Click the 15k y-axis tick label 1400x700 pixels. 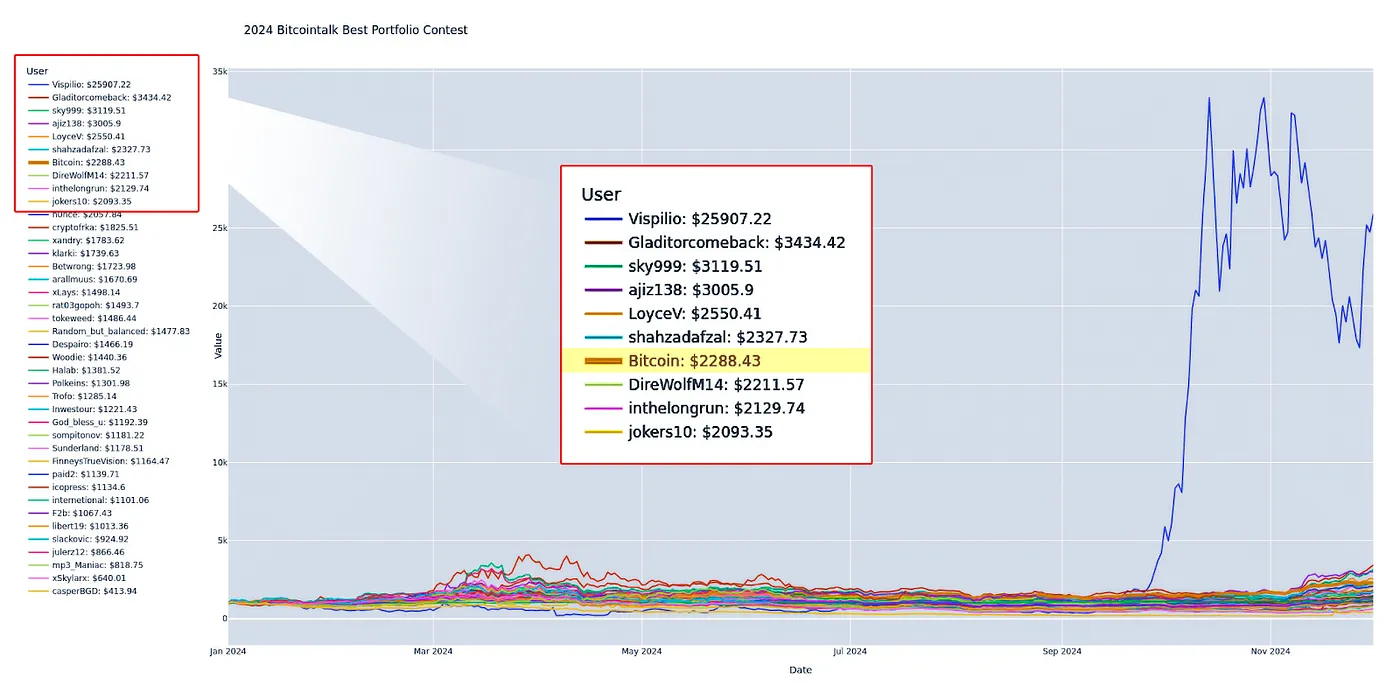[220, 384]
